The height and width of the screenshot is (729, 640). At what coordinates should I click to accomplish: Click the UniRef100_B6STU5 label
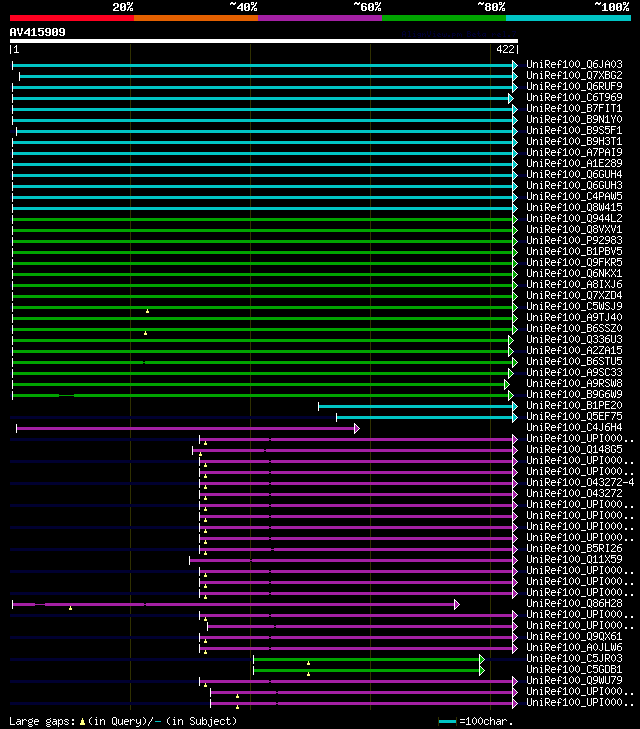tap(574, 361)
